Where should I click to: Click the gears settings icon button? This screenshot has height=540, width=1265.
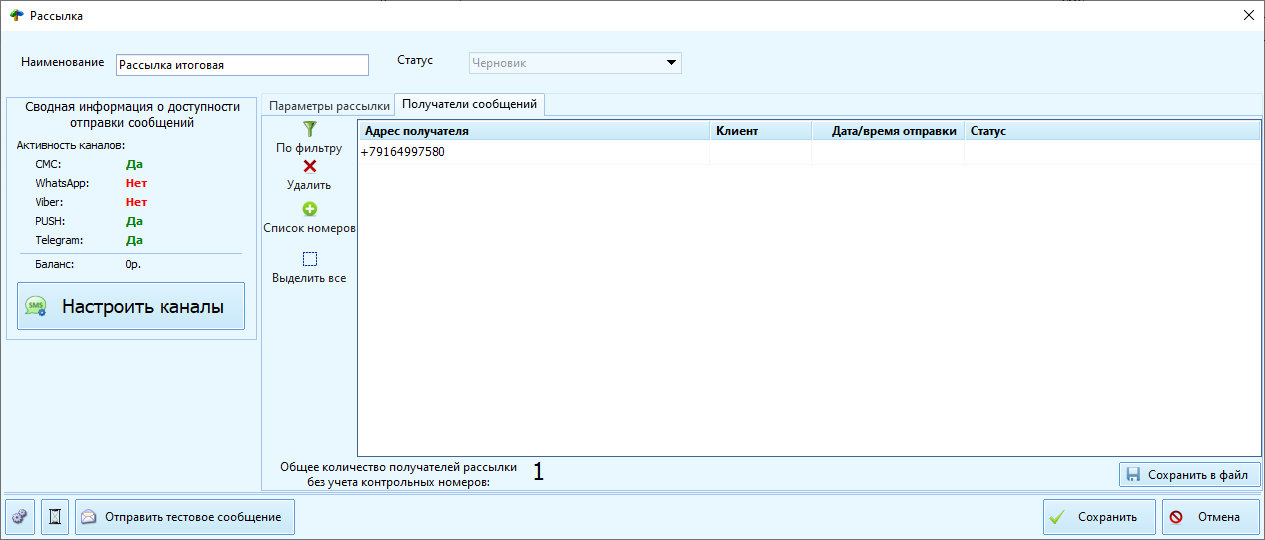20,517
